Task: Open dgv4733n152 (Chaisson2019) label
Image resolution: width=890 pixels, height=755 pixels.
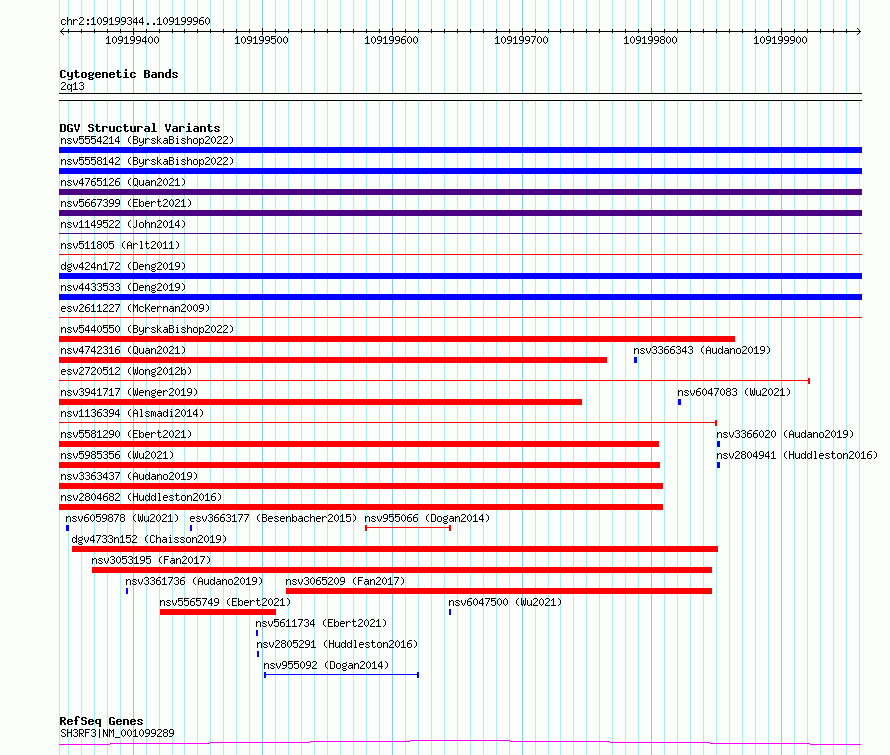Action: tap(149, 539)
